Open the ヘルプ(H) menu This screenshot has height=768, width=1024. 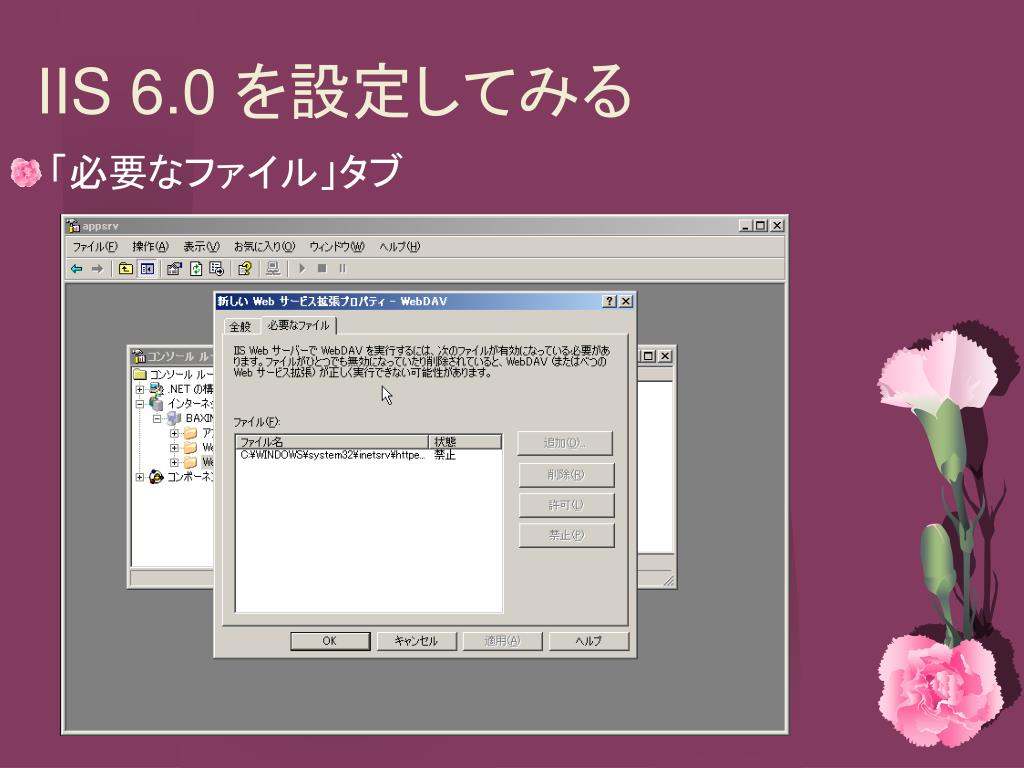400,247
